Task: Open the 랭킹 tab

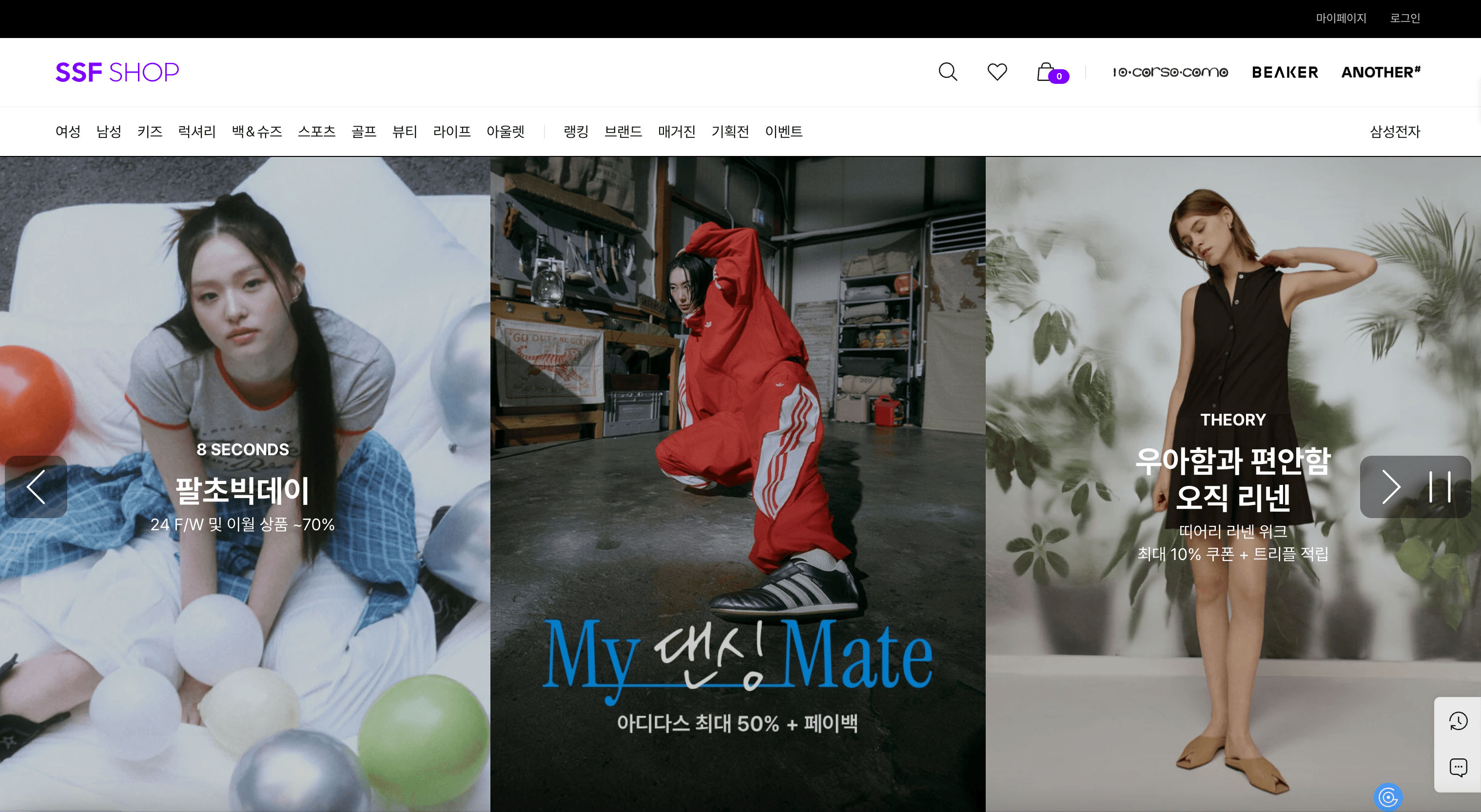Action: click(576, 132)
